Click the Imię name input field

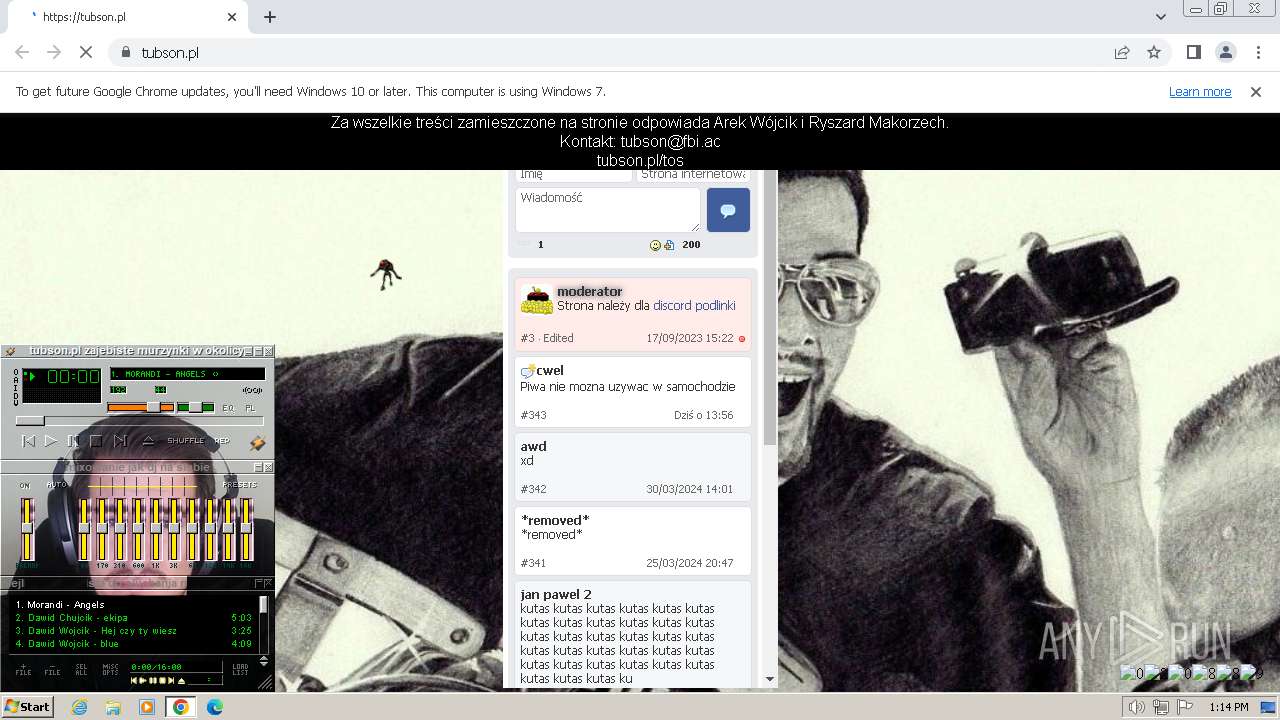click(574, 175)
